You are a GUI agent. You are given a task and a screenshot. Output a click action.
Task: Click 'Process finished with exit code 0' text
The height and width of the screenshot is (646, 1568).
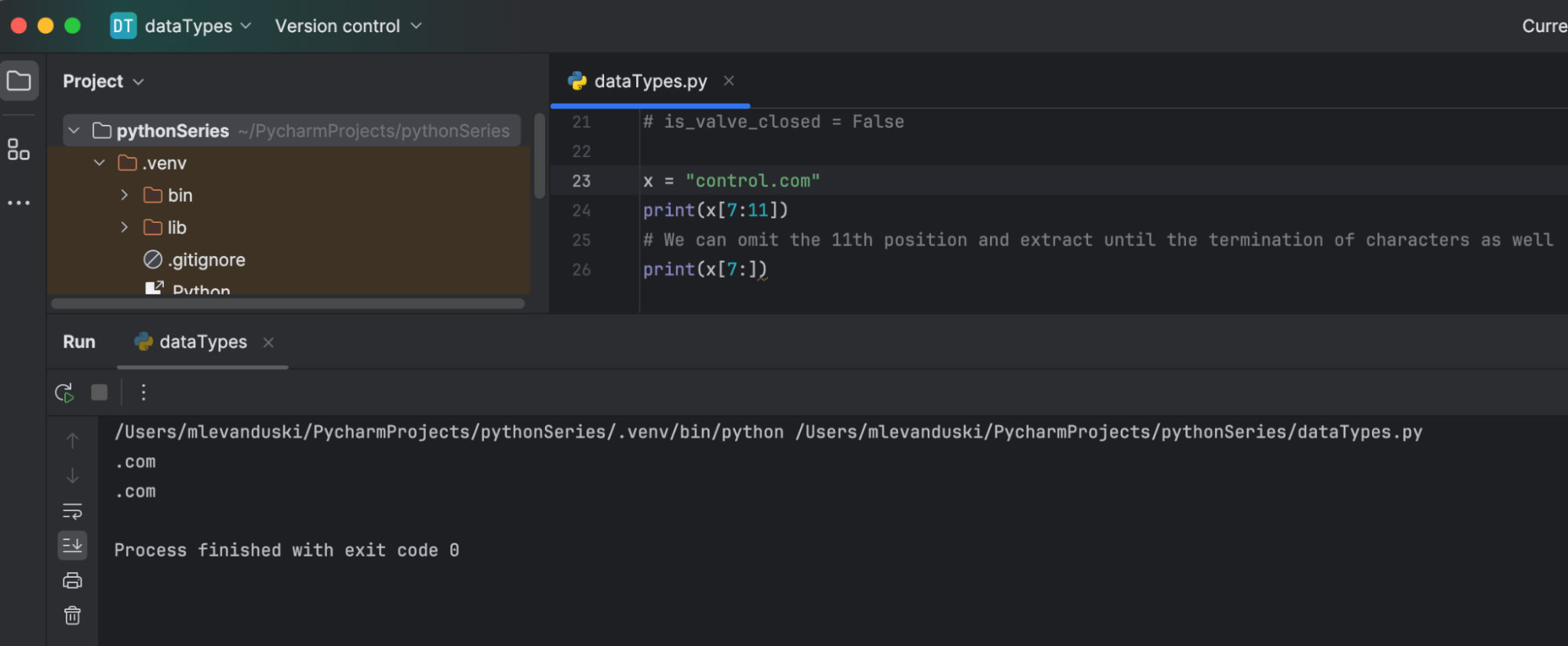[x=286, y=550]
